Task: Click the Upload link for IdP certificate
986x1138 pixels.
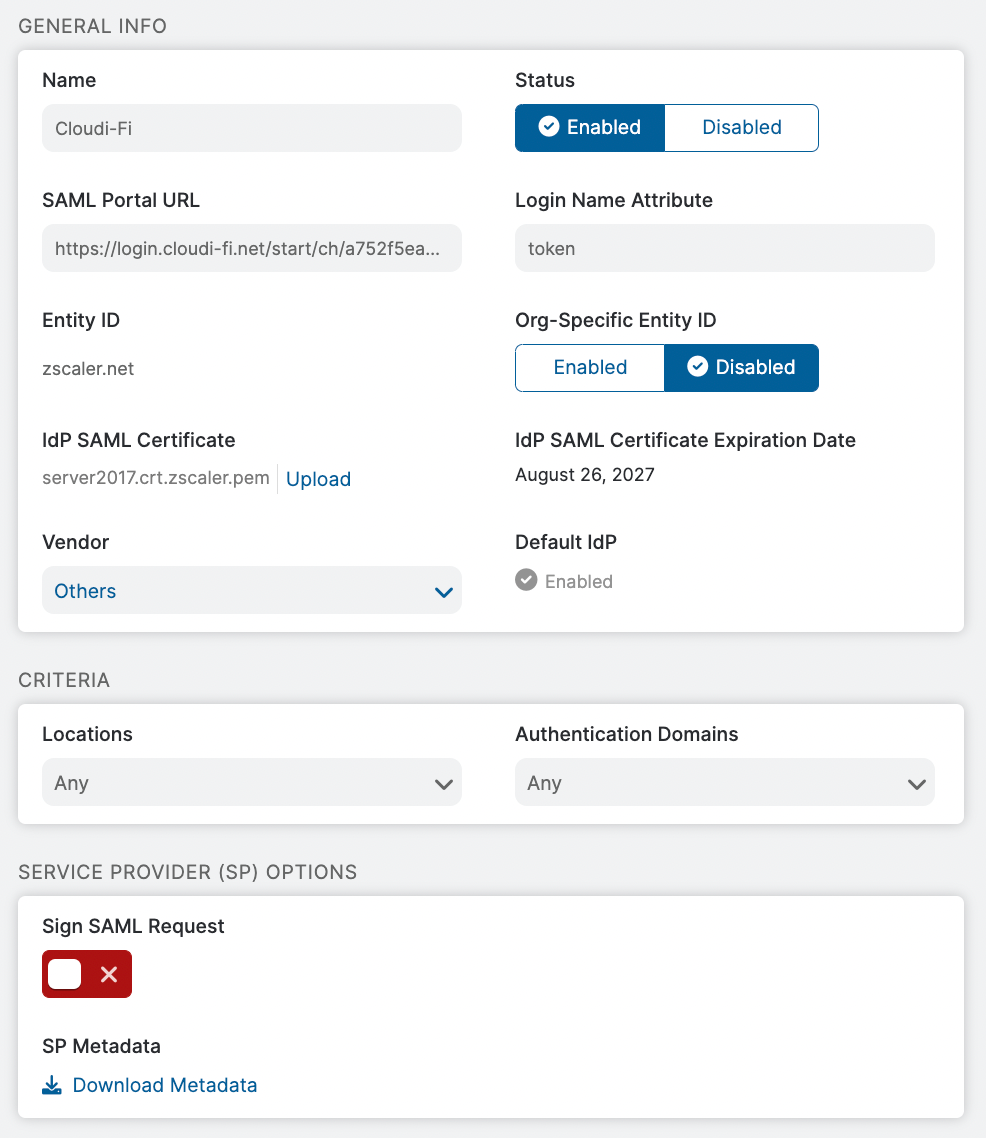Action: pos(319,479)
